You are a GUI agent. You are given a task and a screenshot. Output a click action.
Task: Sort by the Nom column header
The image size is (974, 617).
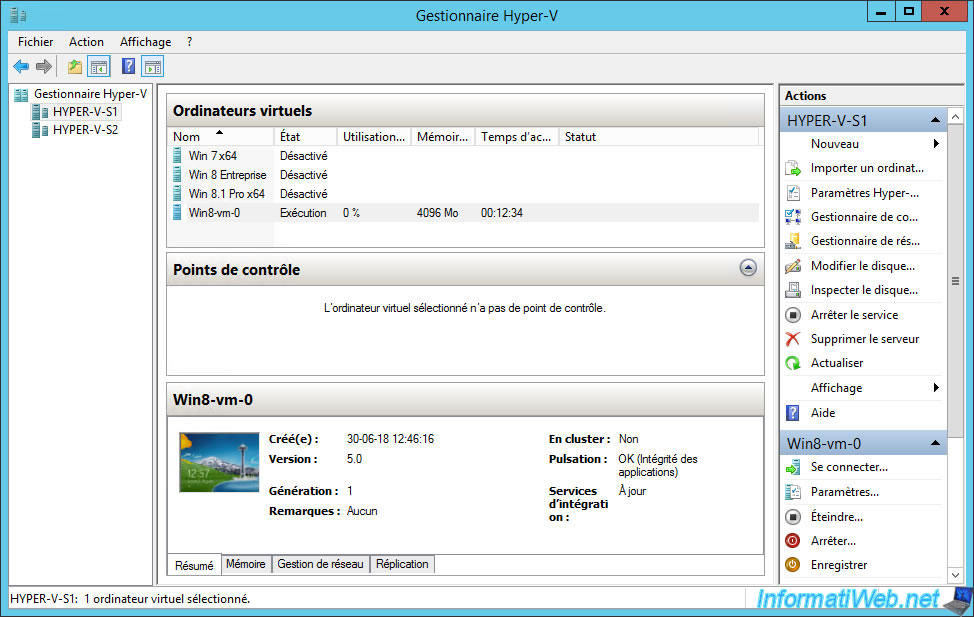tap(221, 137)
